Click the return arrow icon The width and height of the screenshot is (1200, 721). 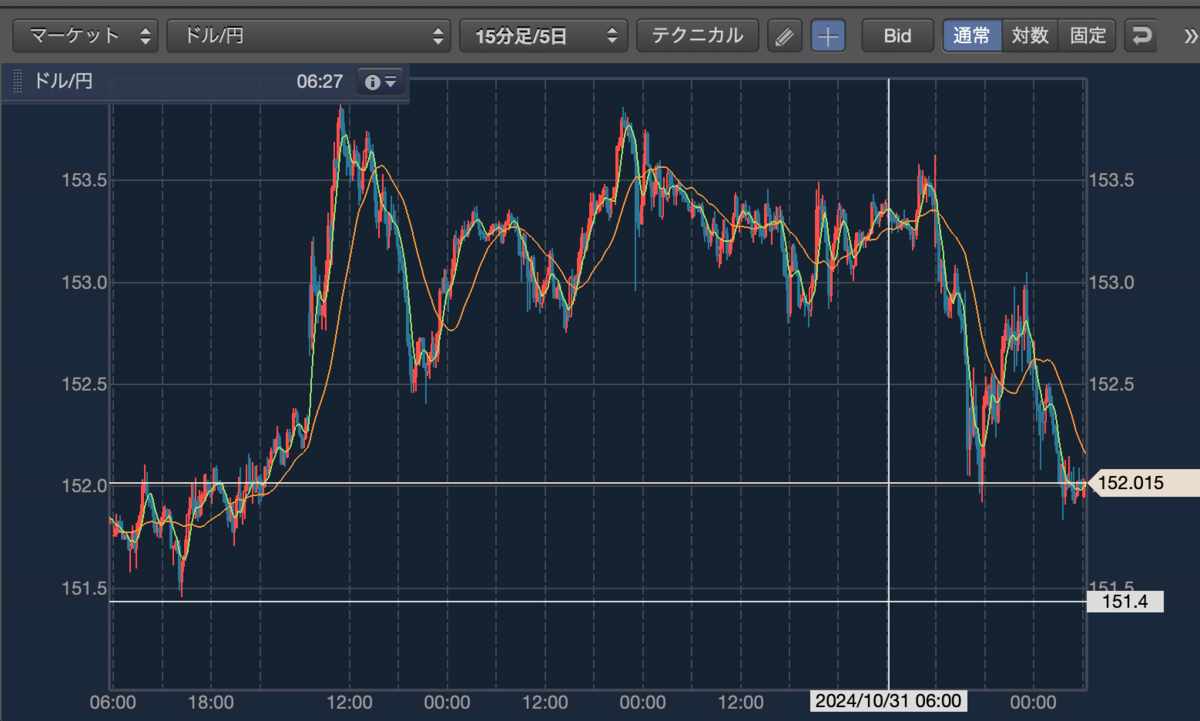1141,37
